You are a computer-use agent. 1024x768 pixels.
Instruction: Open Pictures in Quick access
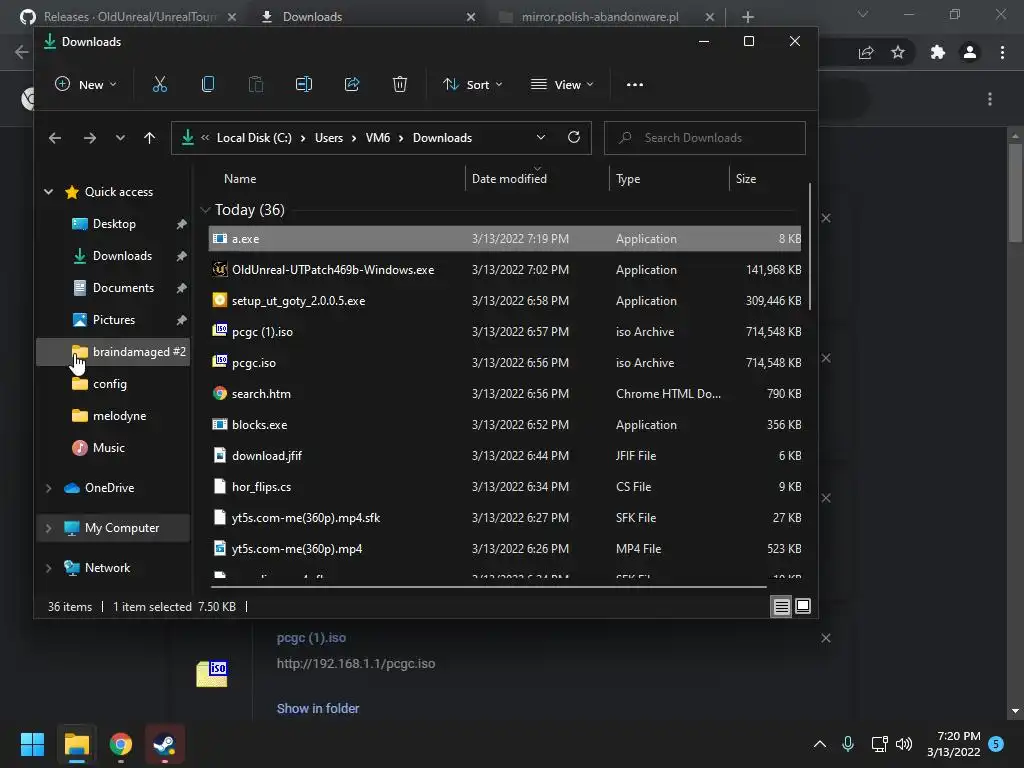(114, 319)
